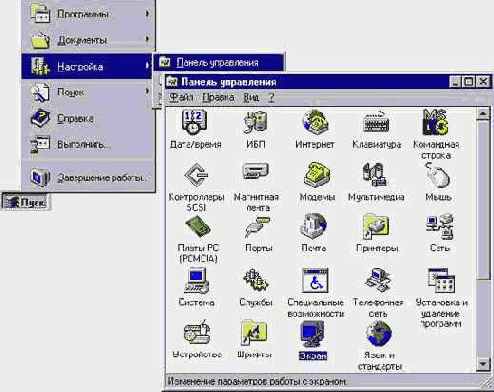This screenshot has width=494, height=392.
Task: Click the scrollbar up arrow in Control Panel
Action: click(x=483, y=114)
